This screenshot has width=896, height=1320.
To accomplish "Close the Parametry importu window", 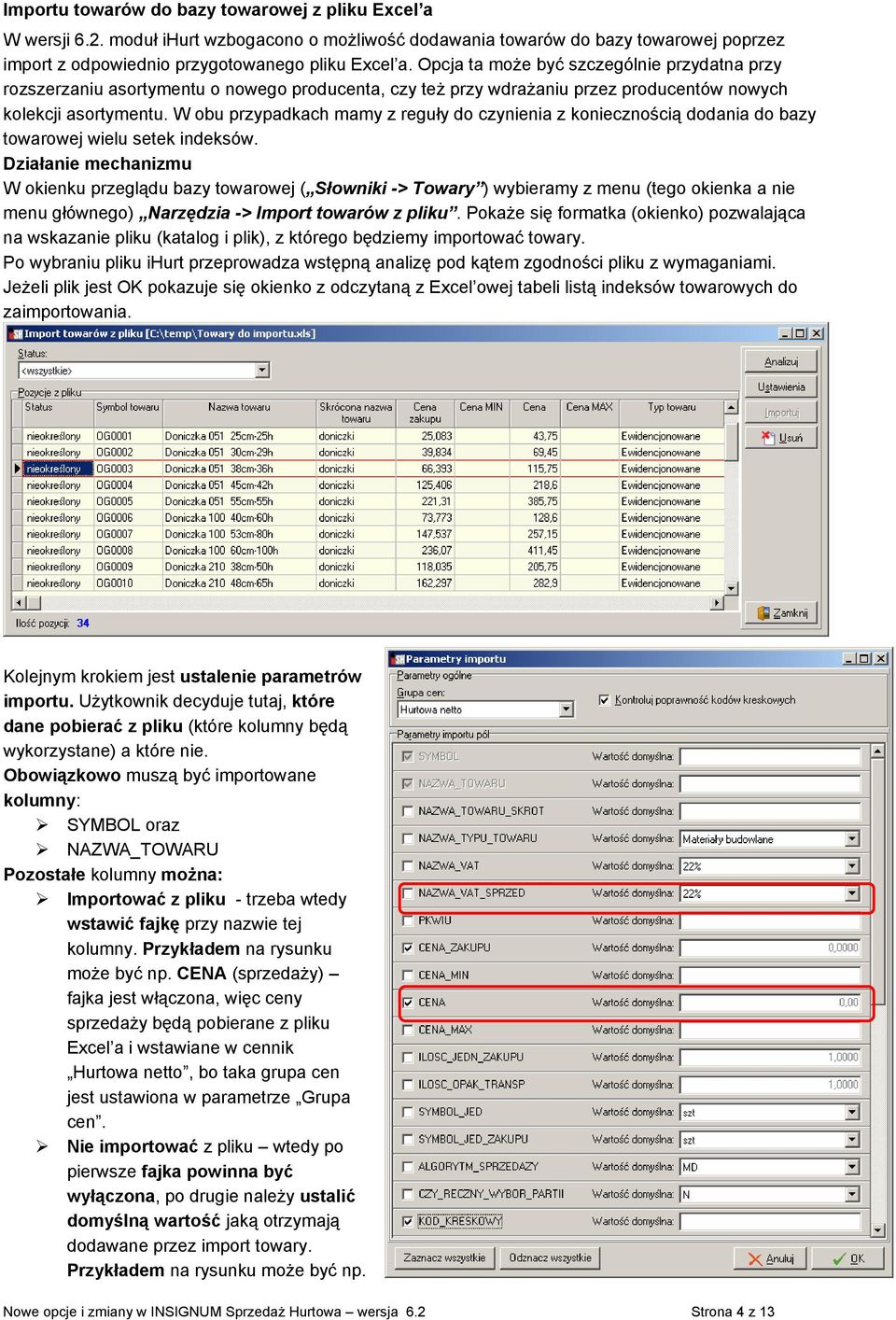I will (880, 658).
